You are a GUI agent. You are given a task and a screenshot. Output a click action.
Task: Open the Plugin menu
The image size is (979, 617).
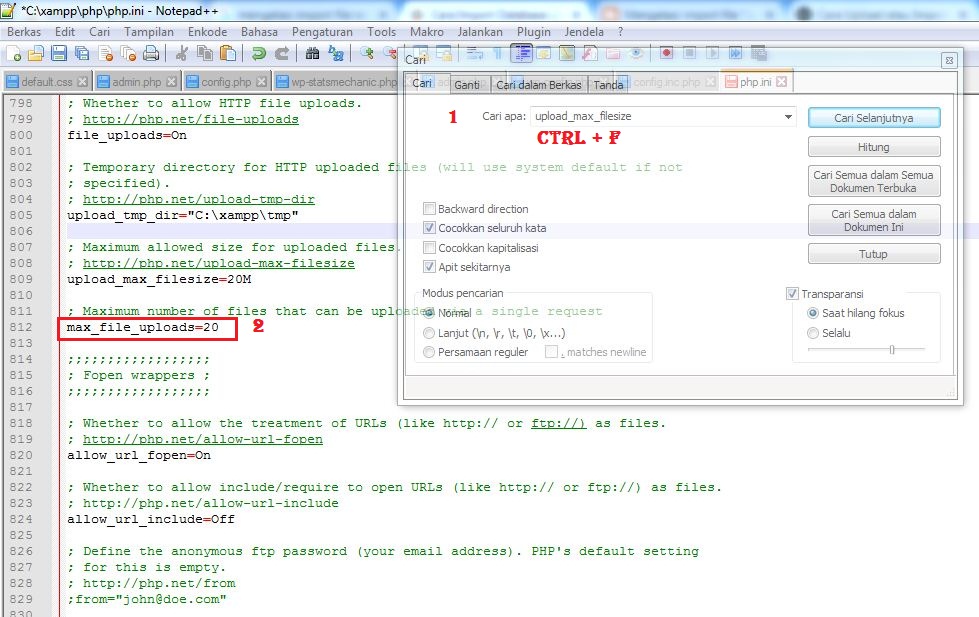[534, 32]
